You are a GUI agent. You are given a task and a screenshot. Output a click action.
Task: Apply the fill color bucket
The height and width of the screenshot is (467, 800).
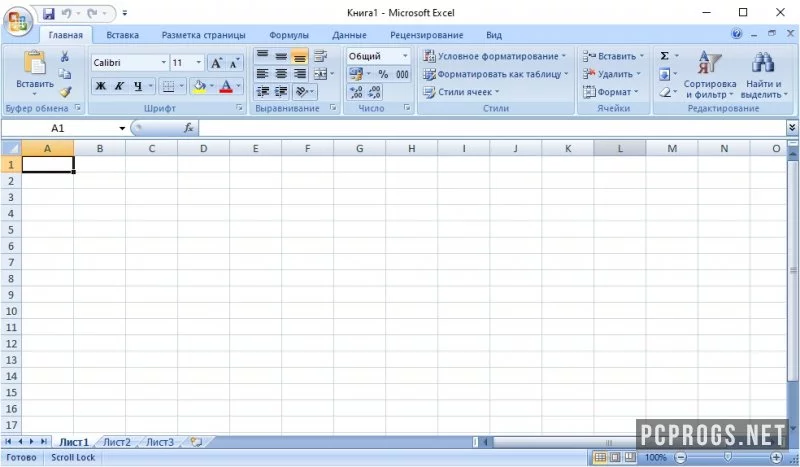199,86
